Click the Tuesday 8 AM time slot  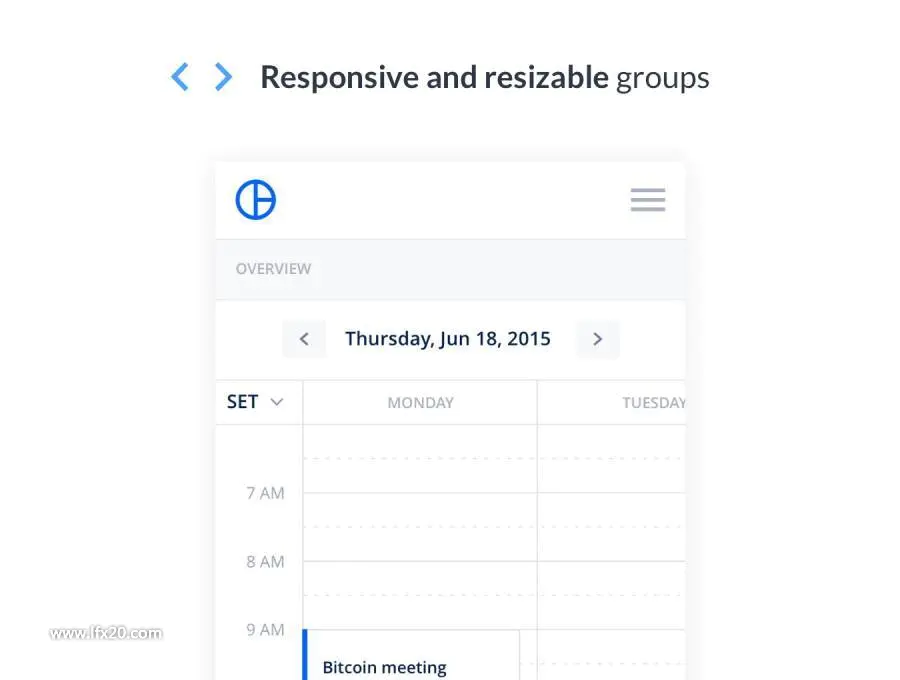(x=612, y=595)
